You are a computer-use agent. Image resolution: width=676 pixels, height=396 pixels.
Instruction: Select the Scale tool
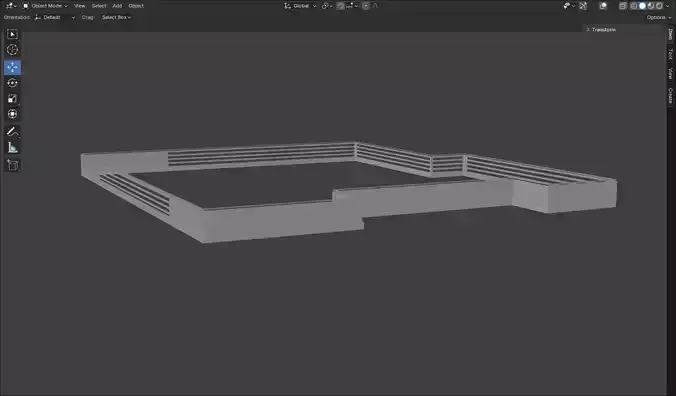pos(12,98)
